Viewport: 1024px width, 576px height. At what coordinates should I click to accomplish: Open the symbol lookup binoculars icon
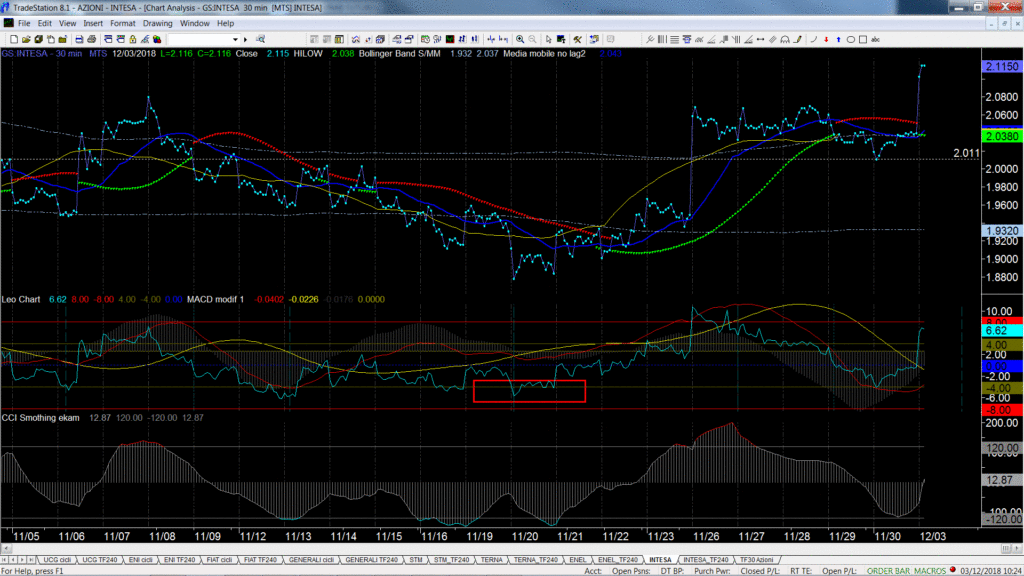(260, 39)
